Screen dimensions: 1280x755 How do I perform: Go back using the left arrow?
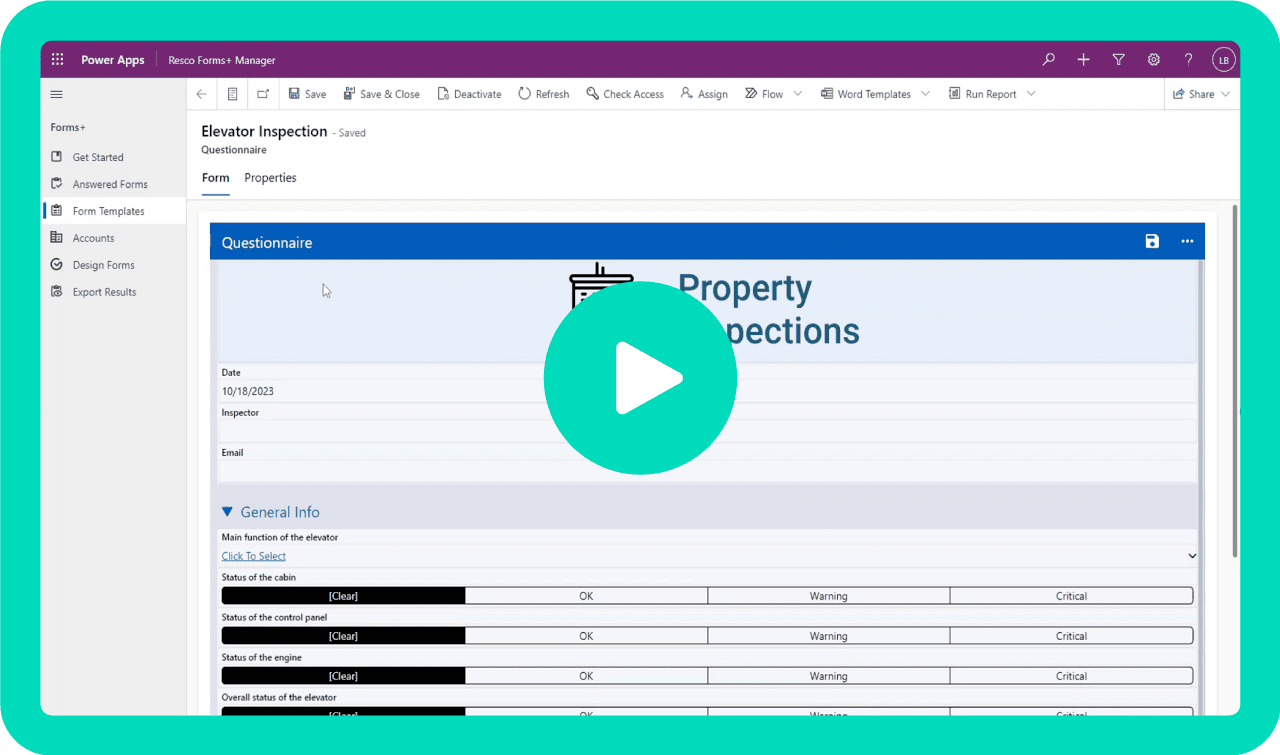202,94
